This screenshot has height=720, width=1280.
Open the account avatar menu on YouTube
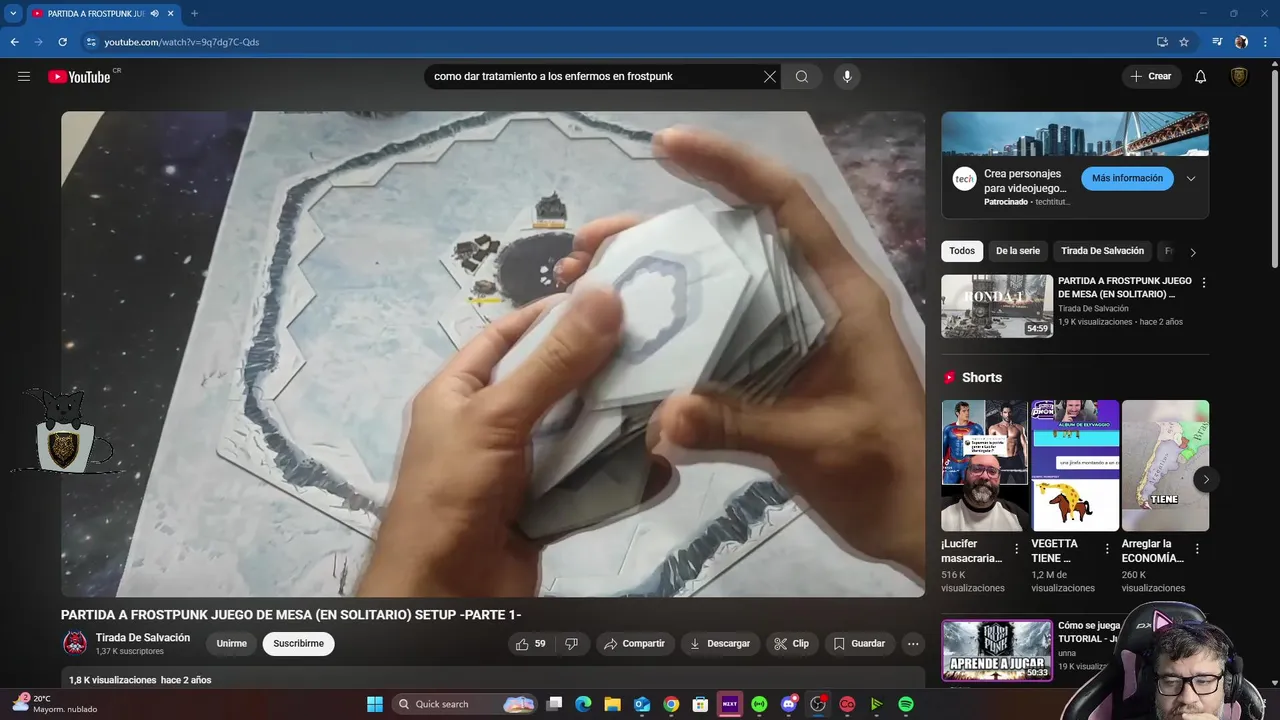point(1239,77)
